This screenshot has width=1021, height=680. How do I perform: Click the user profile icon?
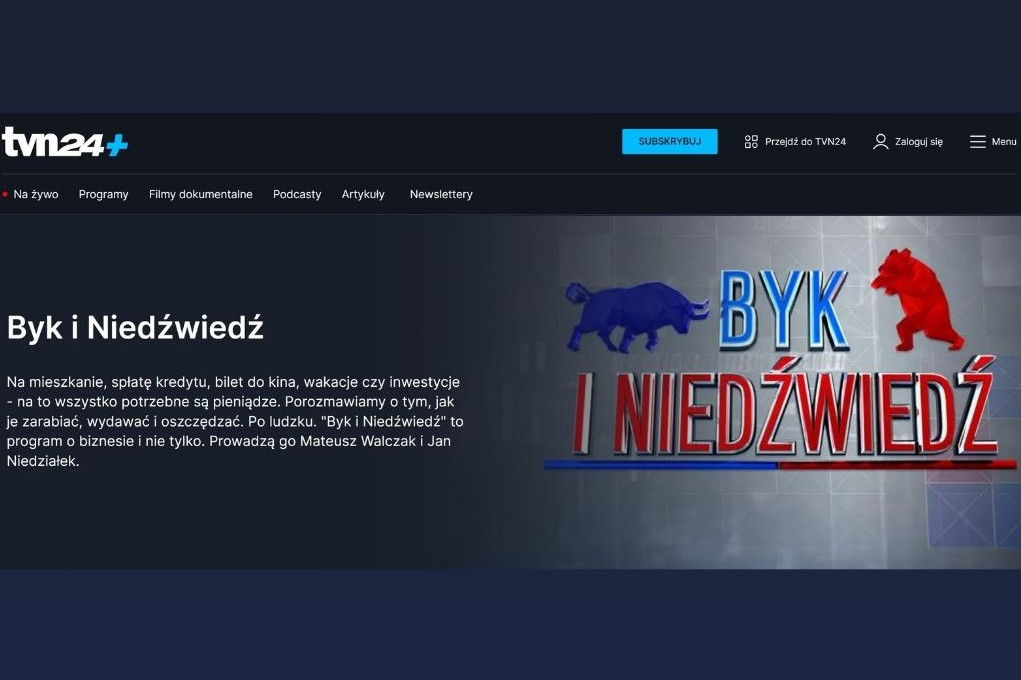click(x=880, y=142)
